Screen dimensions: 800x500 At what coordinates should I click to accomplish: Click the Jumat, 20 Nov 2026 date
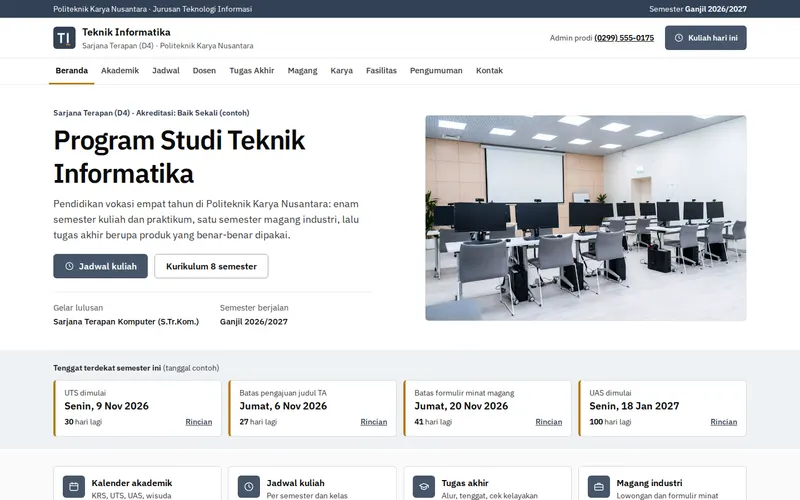pos(461,406)
